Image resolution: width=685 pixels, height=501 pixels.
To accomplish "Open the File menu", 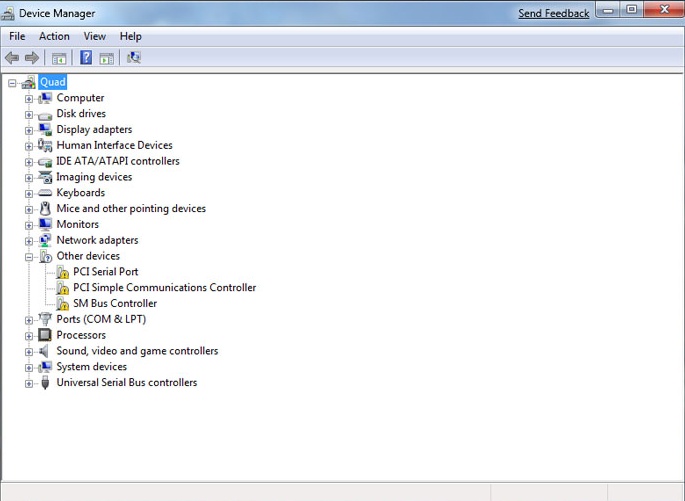I will (17, 36).
